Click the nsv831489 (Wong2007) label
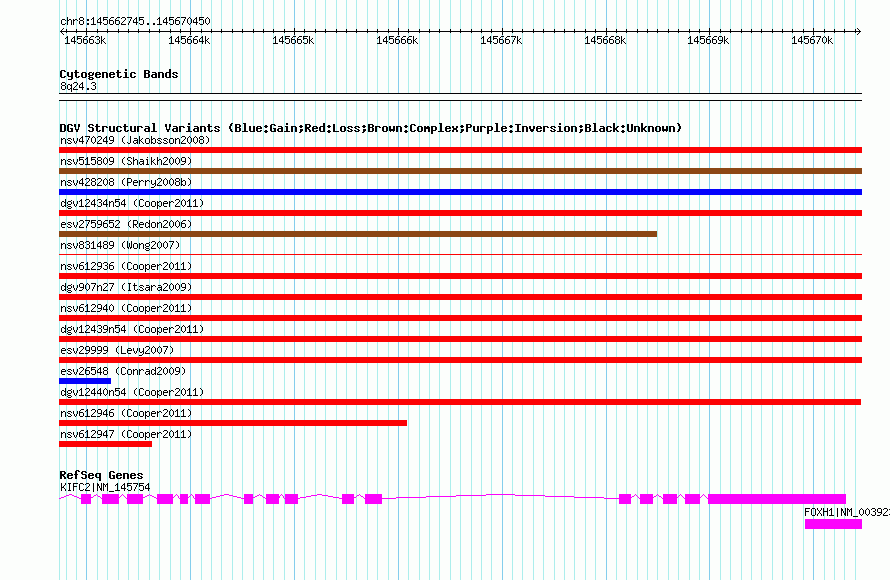This screenshot has height=580, width=890. pyautogui.click(x=120, y=245)
